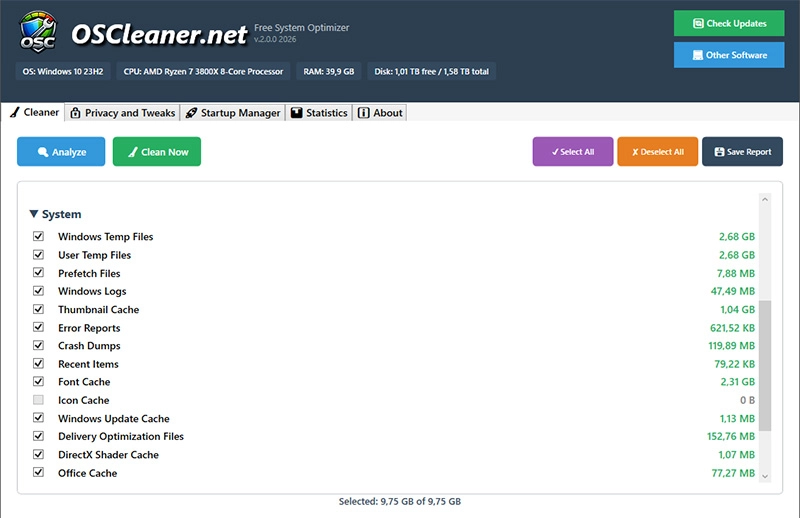800x518 pixels.
Task: Click the Windows Temp Files label
Action: [x=106, y=237]
